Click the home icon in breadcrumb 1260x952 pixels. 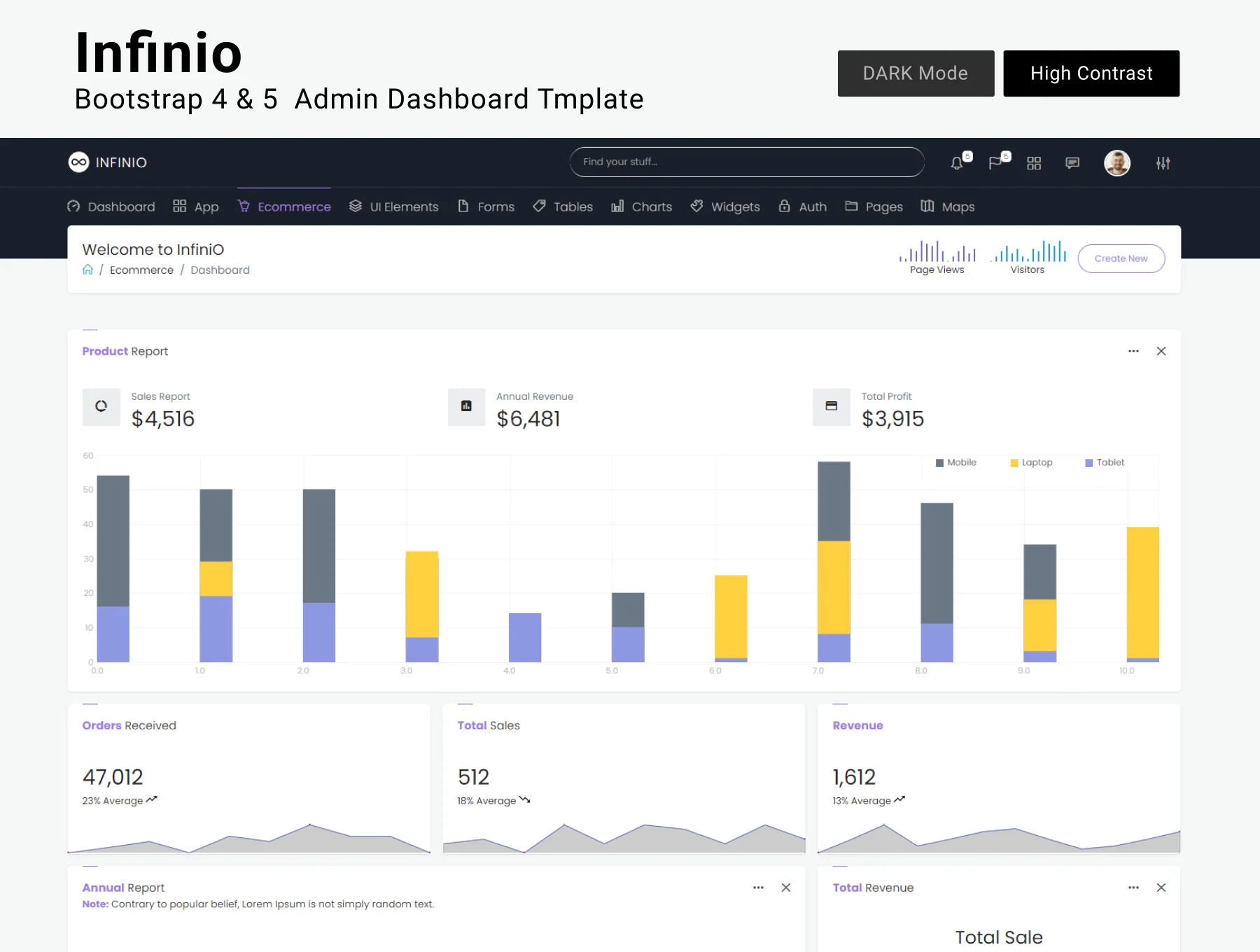87,269
